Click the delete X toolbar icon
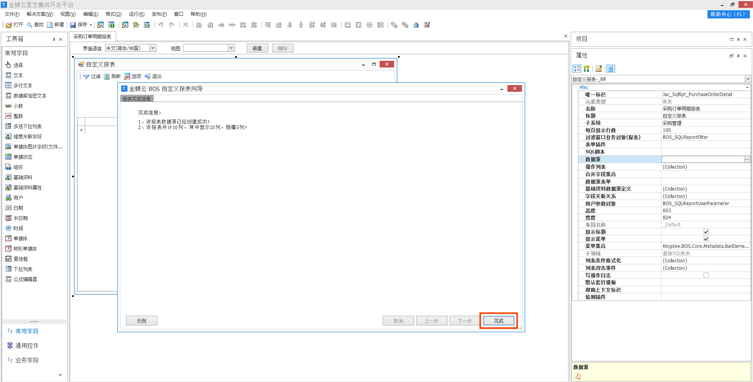753x382 pixels. pyautogui.click(x=185, y=25)
